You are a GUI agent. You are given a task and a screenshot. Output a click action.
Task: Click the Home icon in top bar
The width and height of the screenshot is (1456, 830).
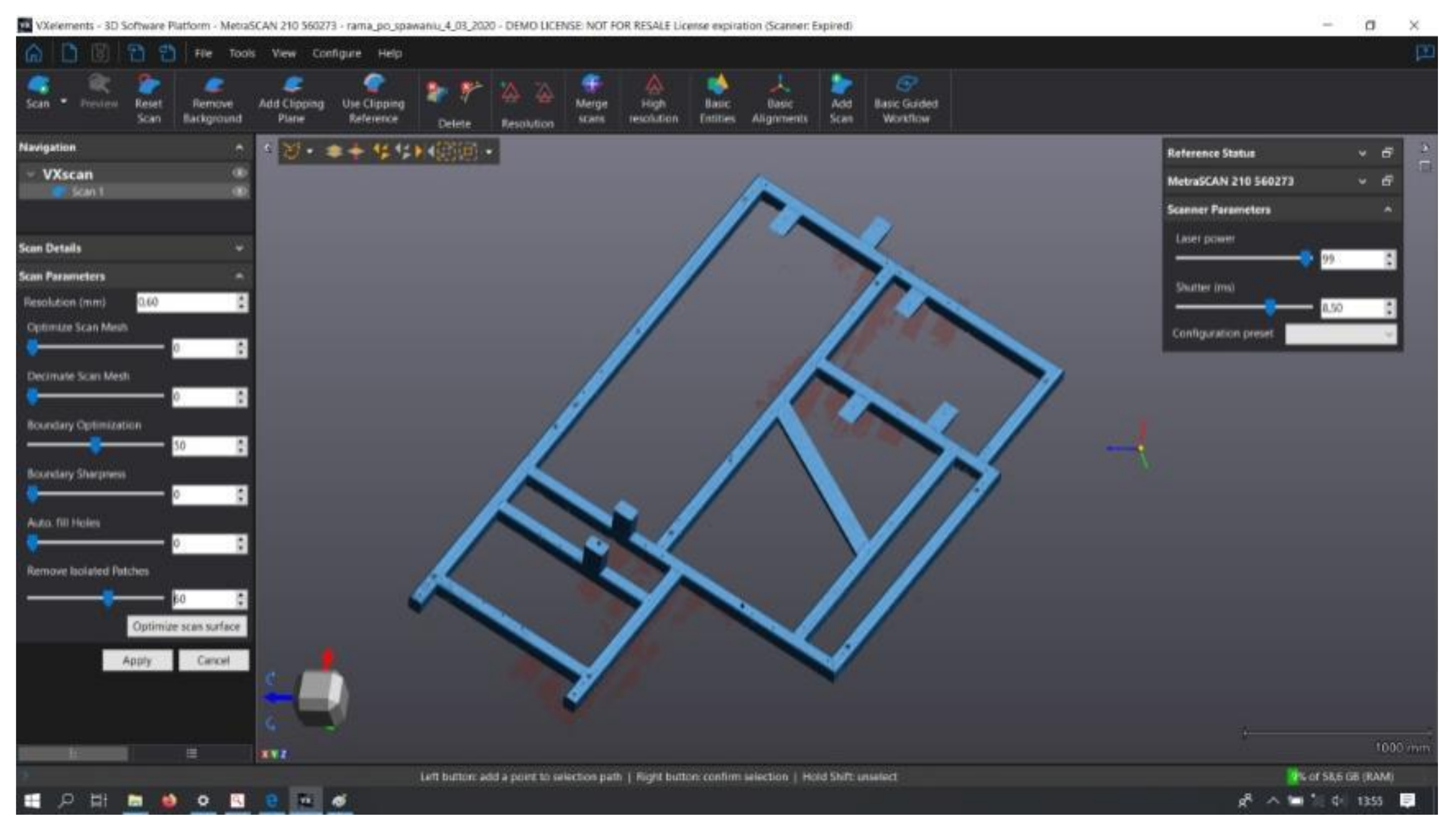click(34, 53)
